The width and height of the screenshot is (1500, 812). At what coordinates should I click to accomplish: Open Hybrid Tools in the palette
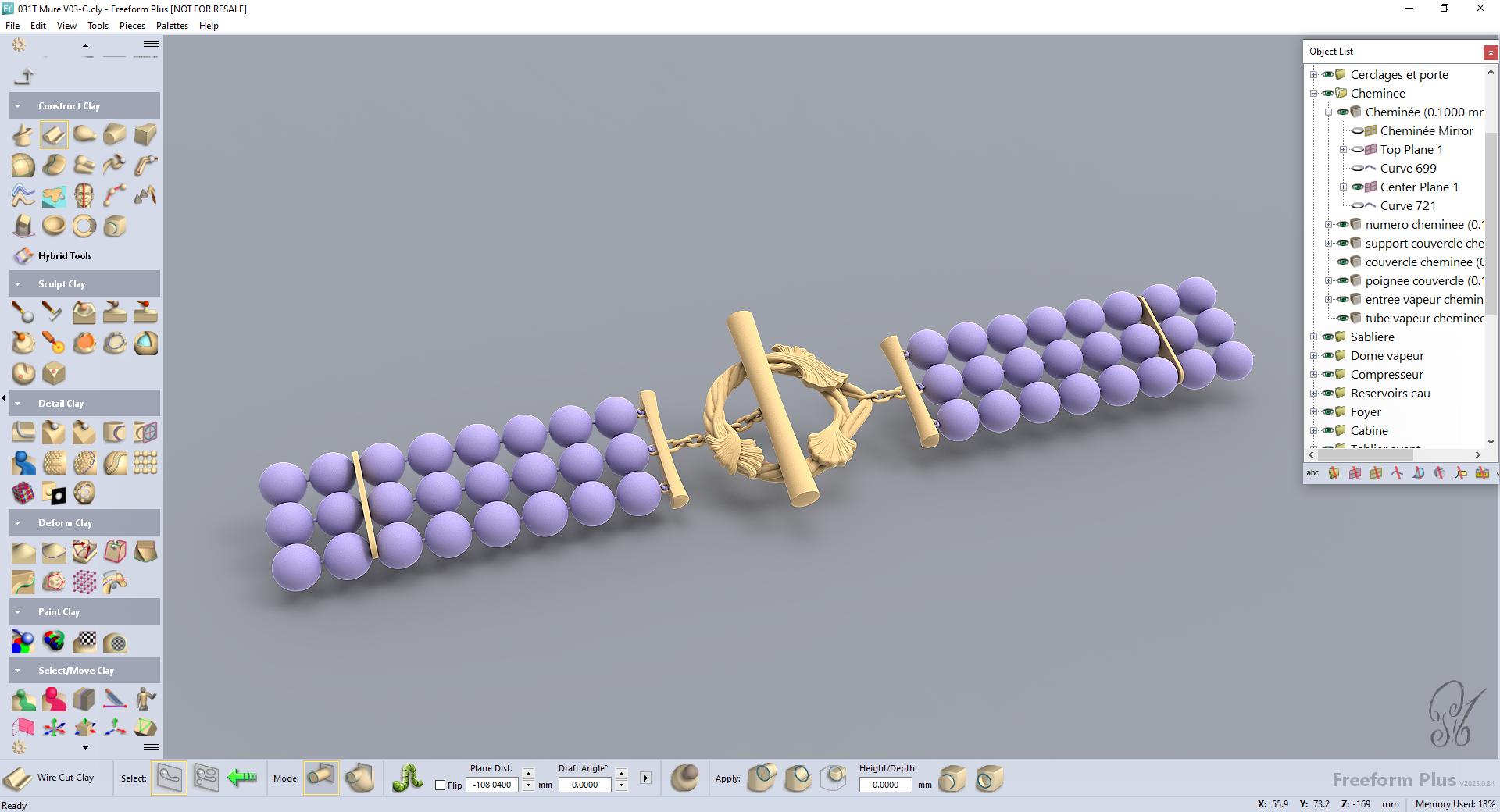click(x=64, y=256)
